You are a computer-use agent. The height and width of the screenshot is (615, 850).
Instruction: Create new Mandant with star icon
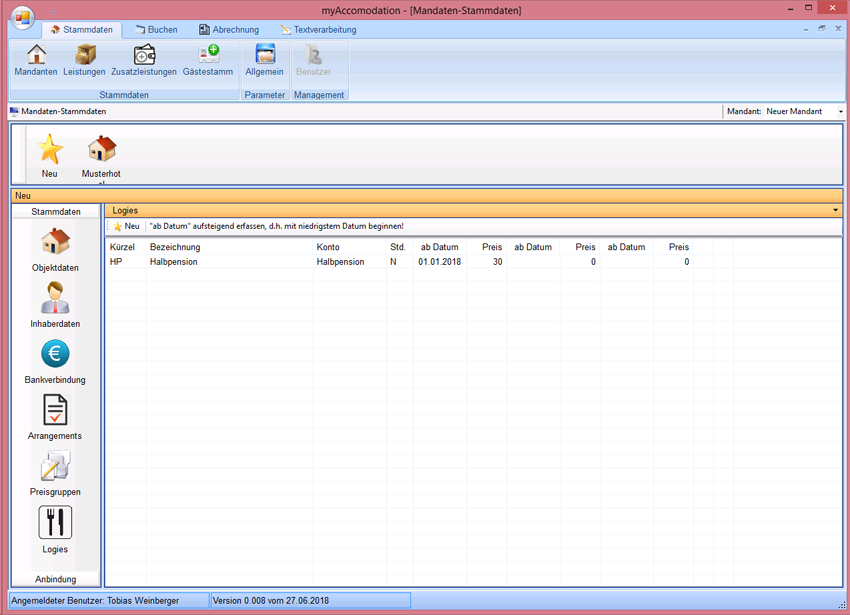pos(50,155)
